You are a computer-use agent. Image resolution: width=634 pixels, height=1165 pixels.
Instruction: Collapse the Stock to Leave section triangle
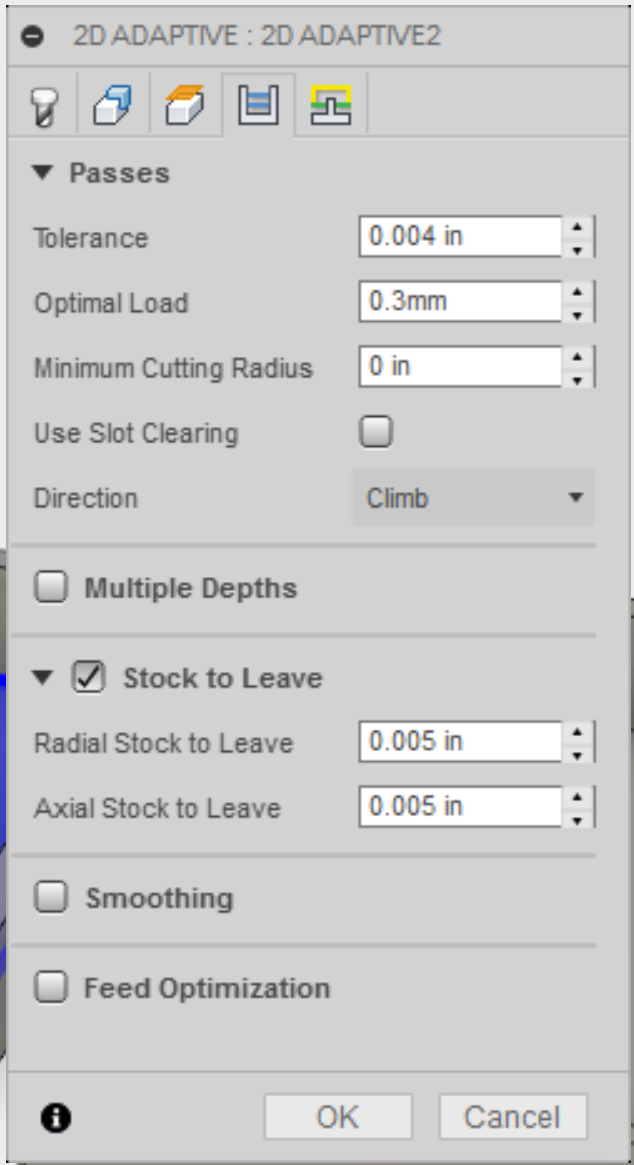click(41, 678)
